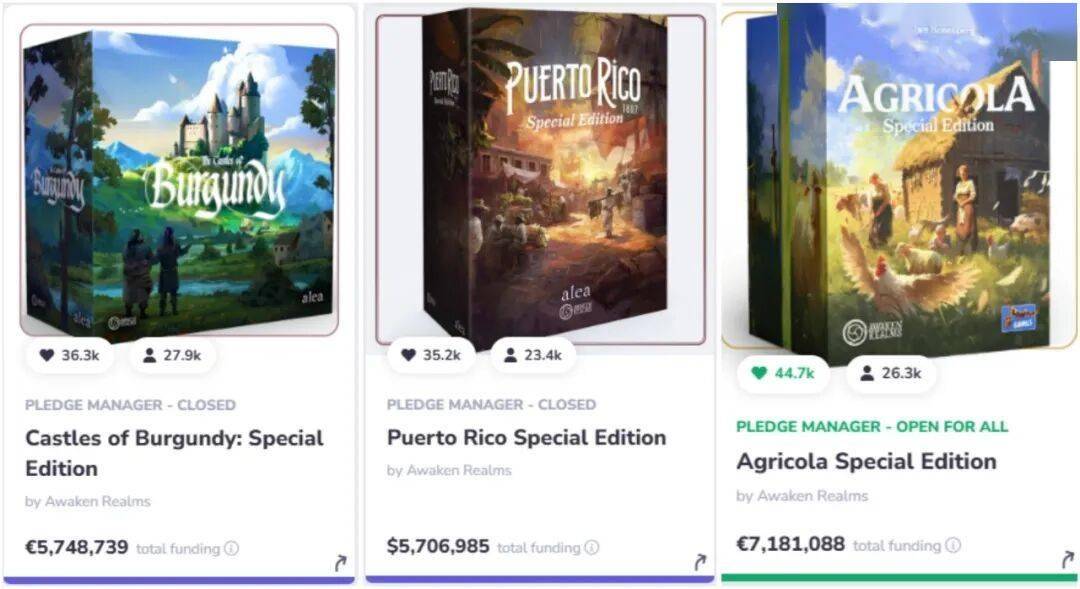The image size is (1080, 589).
Task: Click info icon beside Castles of Burgundy total funding
Action: point(231,548)
